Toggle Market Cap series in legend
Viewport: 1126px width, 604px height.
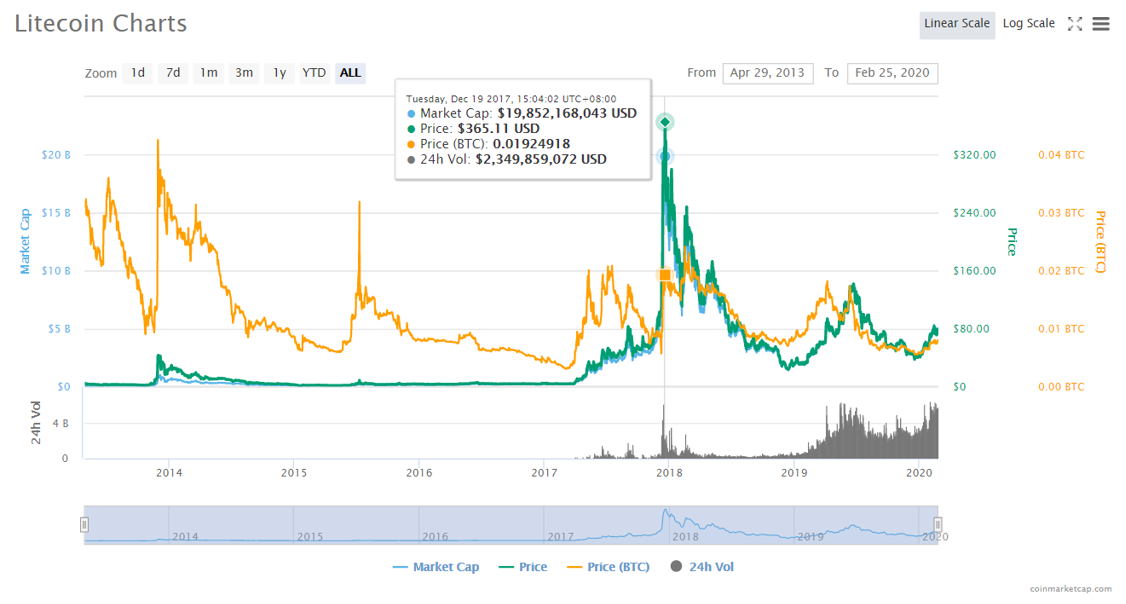click(x=436, y=567)
